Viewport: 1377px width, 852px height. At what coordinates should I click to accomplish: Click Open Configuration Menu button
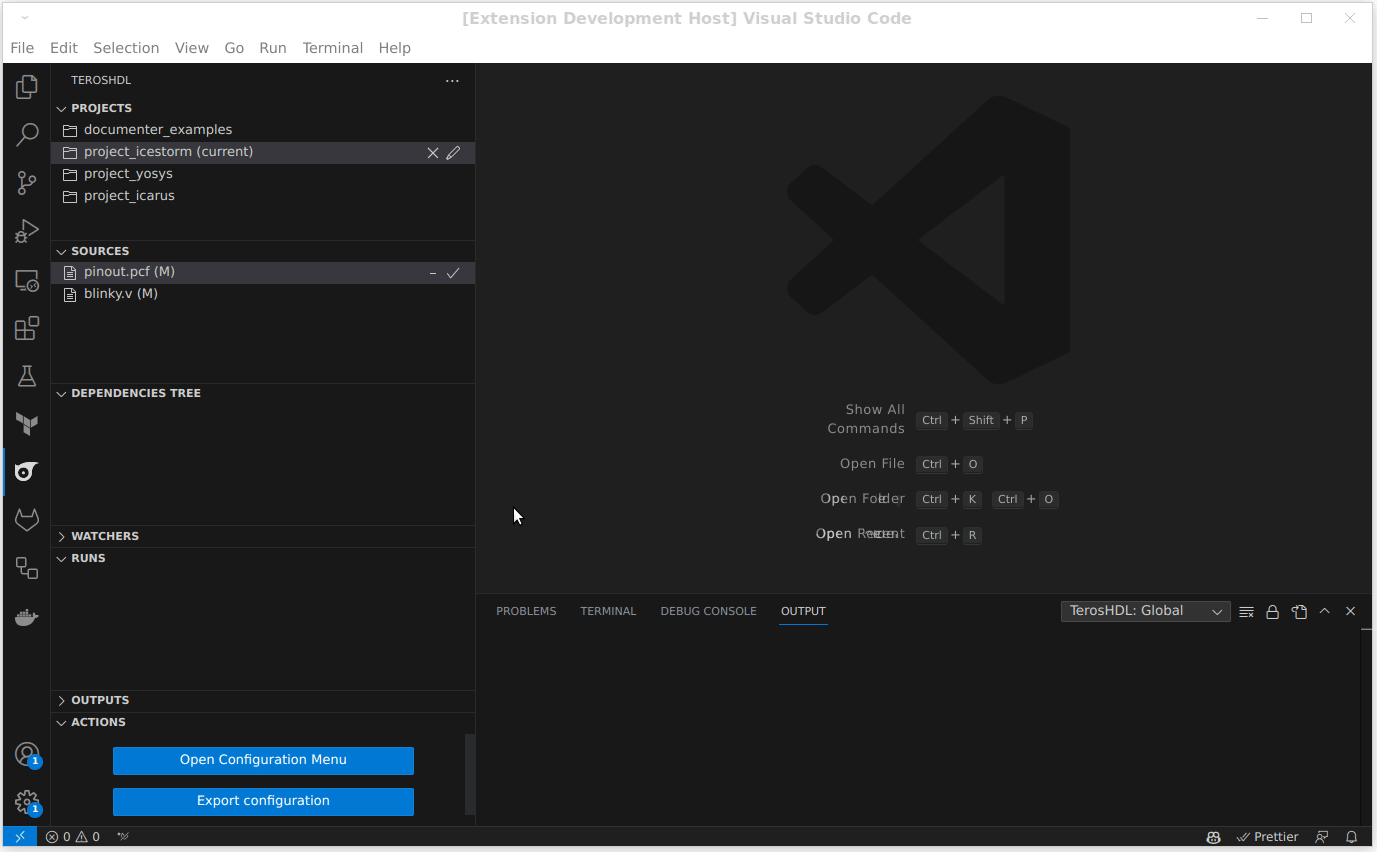(x=263, y=760)
